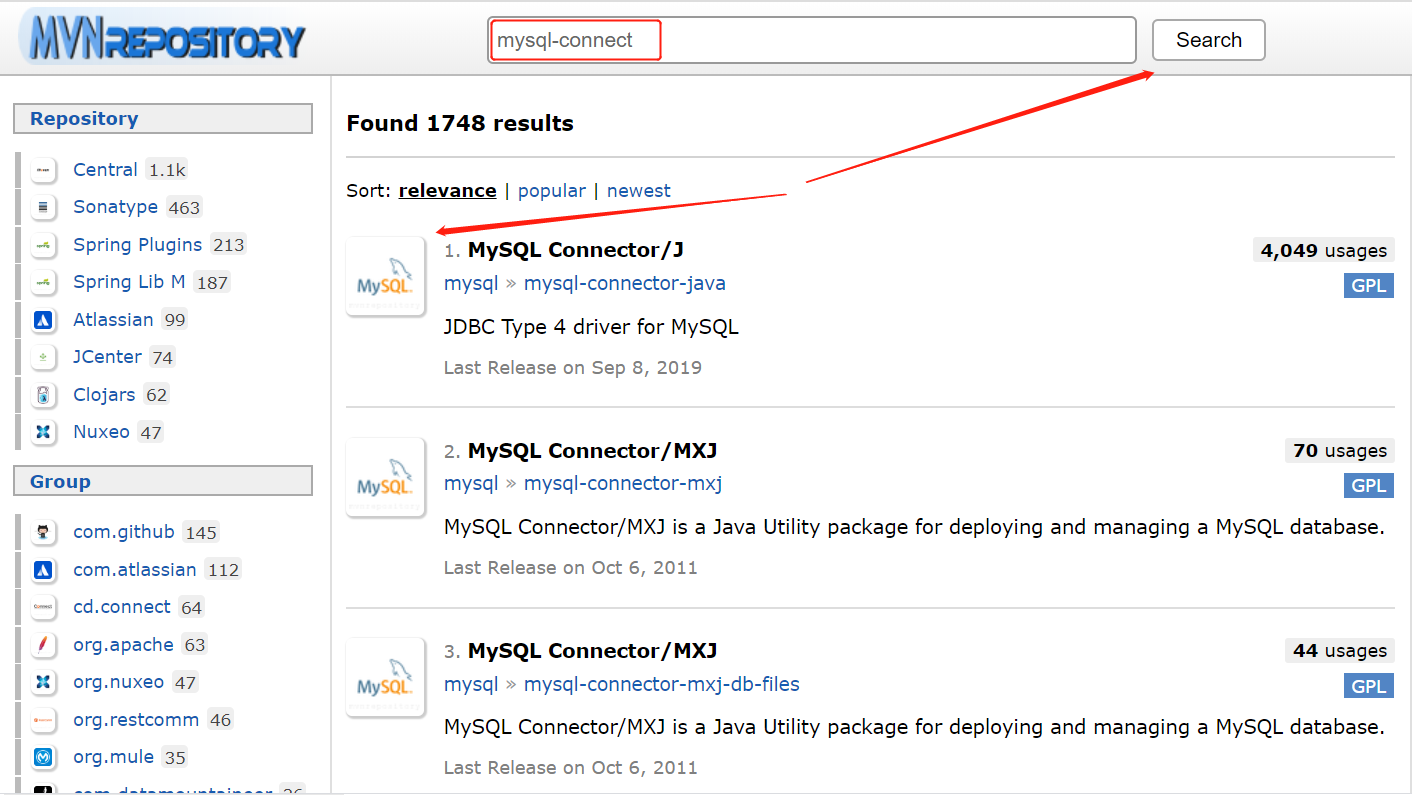Filter by org.mule group link
Screen dimensions: 1412x795
[112, 757]
